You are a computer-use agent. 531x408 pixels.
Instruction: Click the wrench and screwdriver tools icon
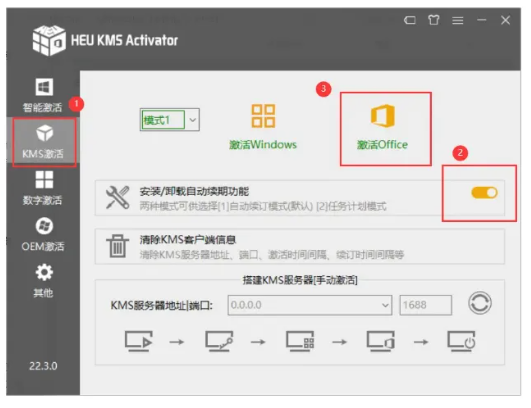(x=118, y=197)
